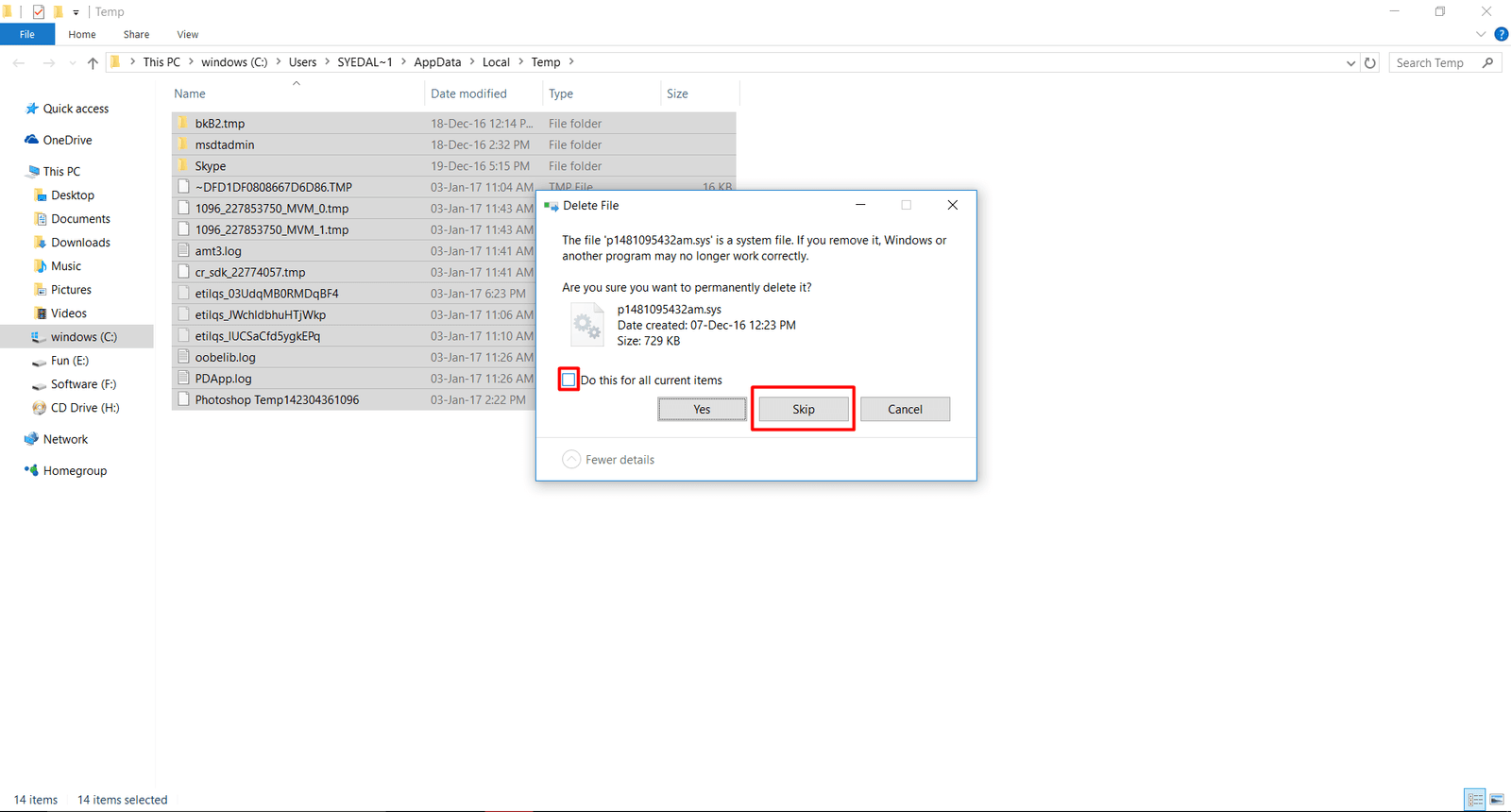The image size is (1511, 812).
Task: Refresh the Temp folder view
Action: coord(1370,63)
